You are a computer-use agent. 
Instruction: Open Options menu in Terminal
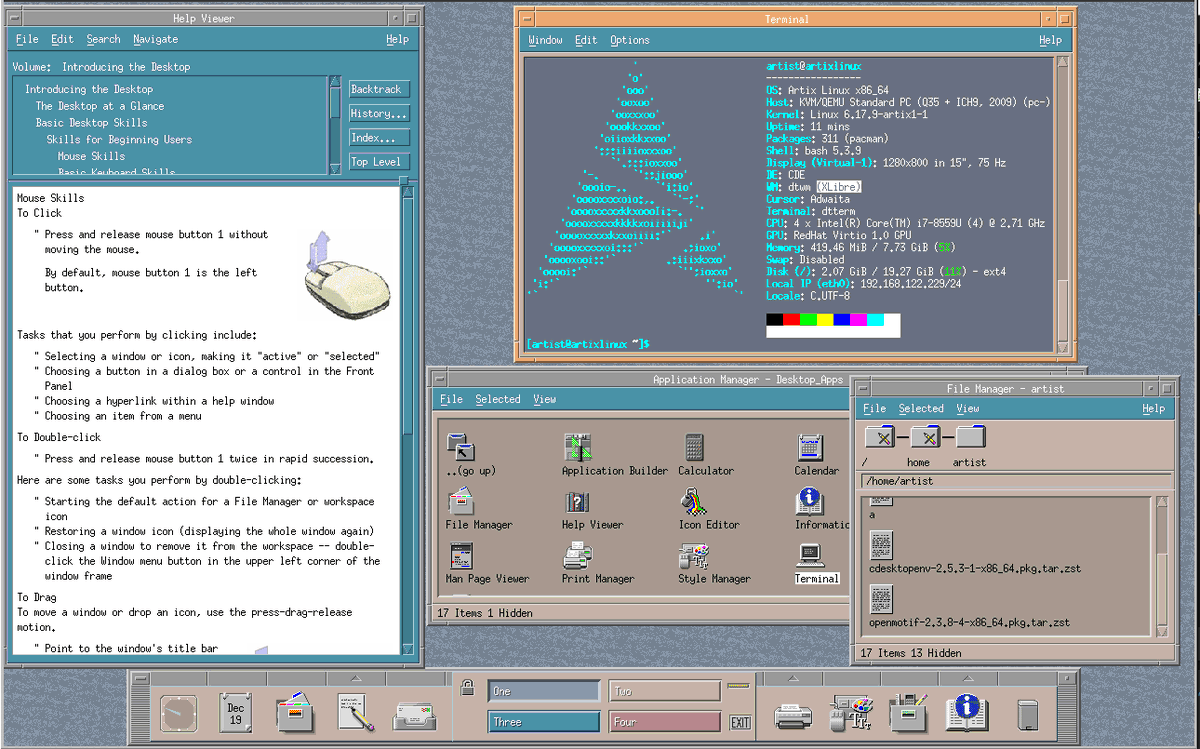pos(630,40)
